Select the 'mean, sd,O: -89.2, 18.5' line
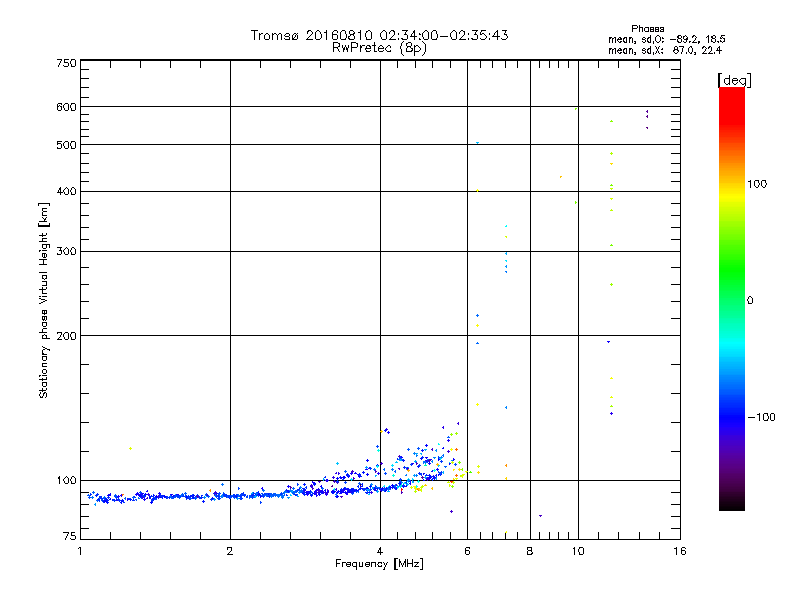This screenshot has height=600, width=800. click(x=667, y=39)
